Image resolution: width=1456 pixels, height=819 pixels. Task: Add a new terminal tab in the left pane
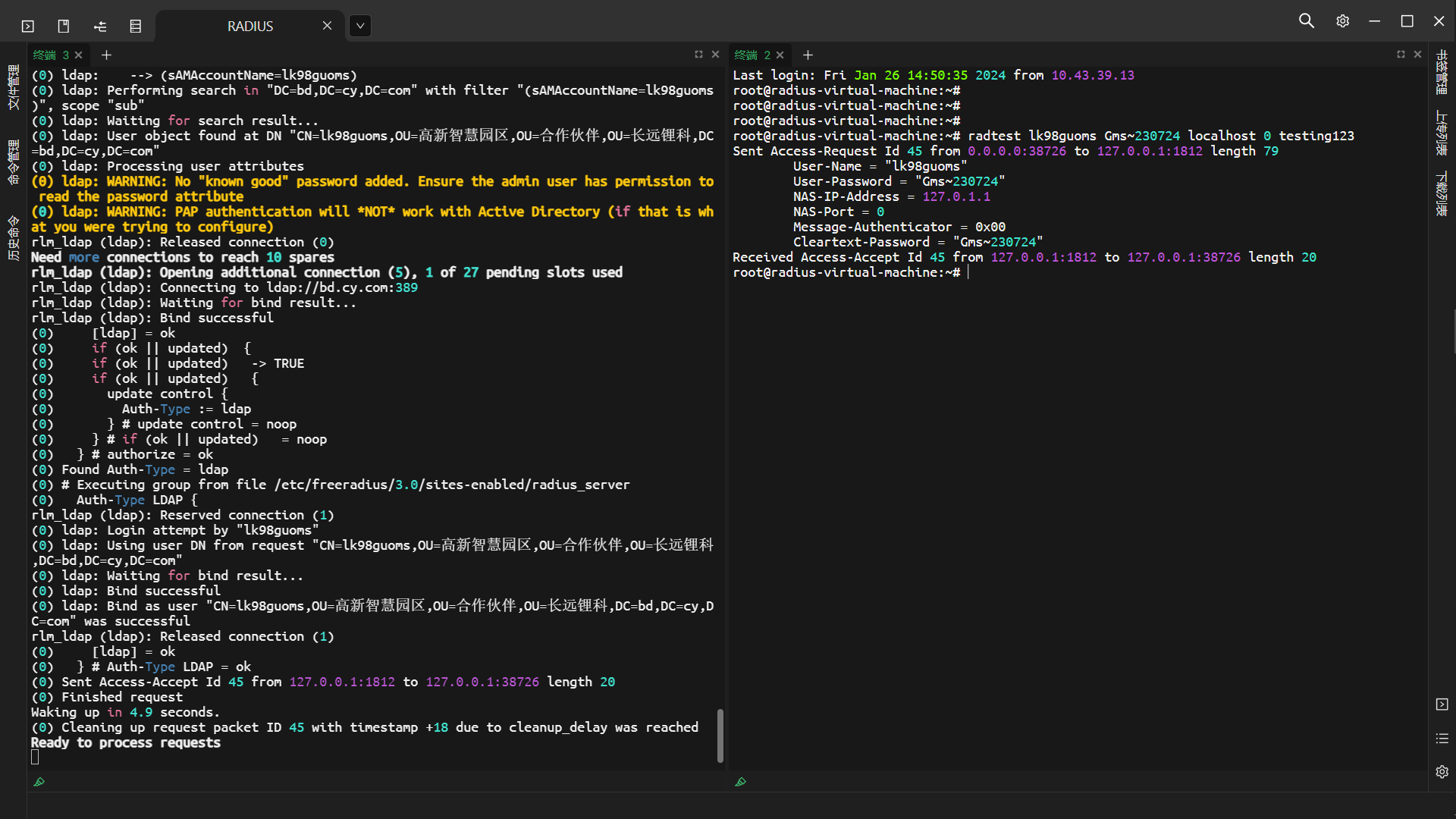click(106, 55)
